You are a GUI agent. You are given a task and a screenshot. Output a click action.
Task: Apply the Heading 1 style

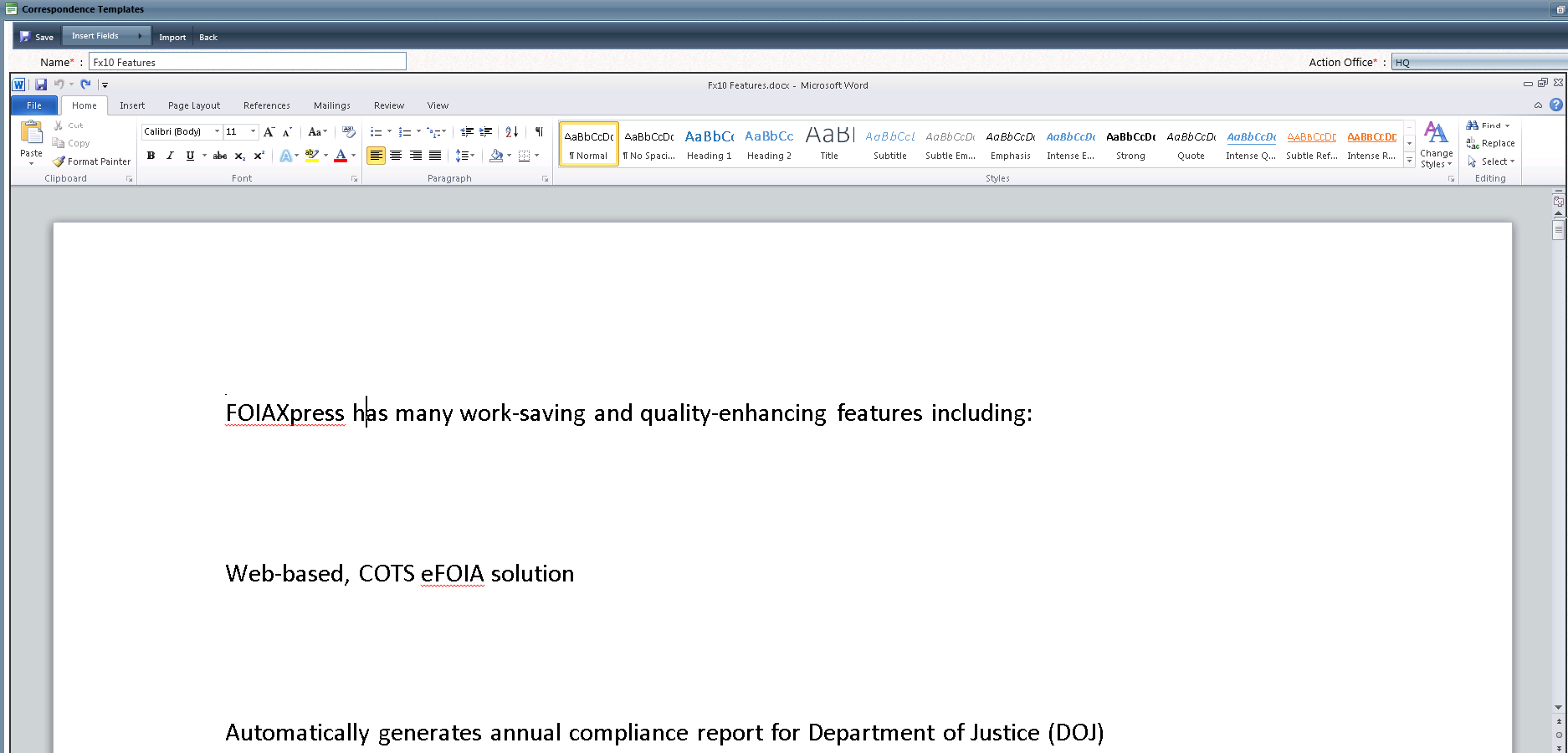(x=709, y=144)
